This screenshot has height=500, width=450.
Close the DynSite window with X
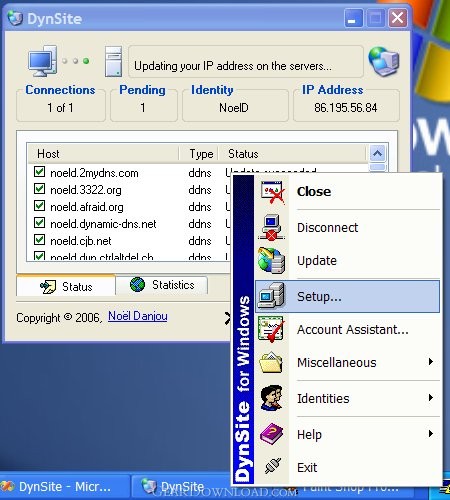click(x=397, y=18)
